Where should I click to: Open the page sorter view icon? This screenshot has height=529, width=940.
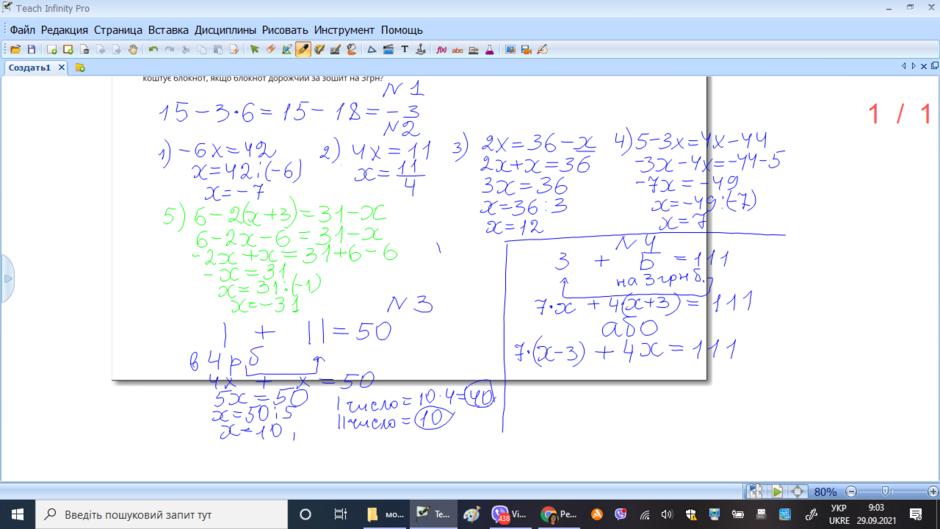pyautogui.click(x=755, y=491)
